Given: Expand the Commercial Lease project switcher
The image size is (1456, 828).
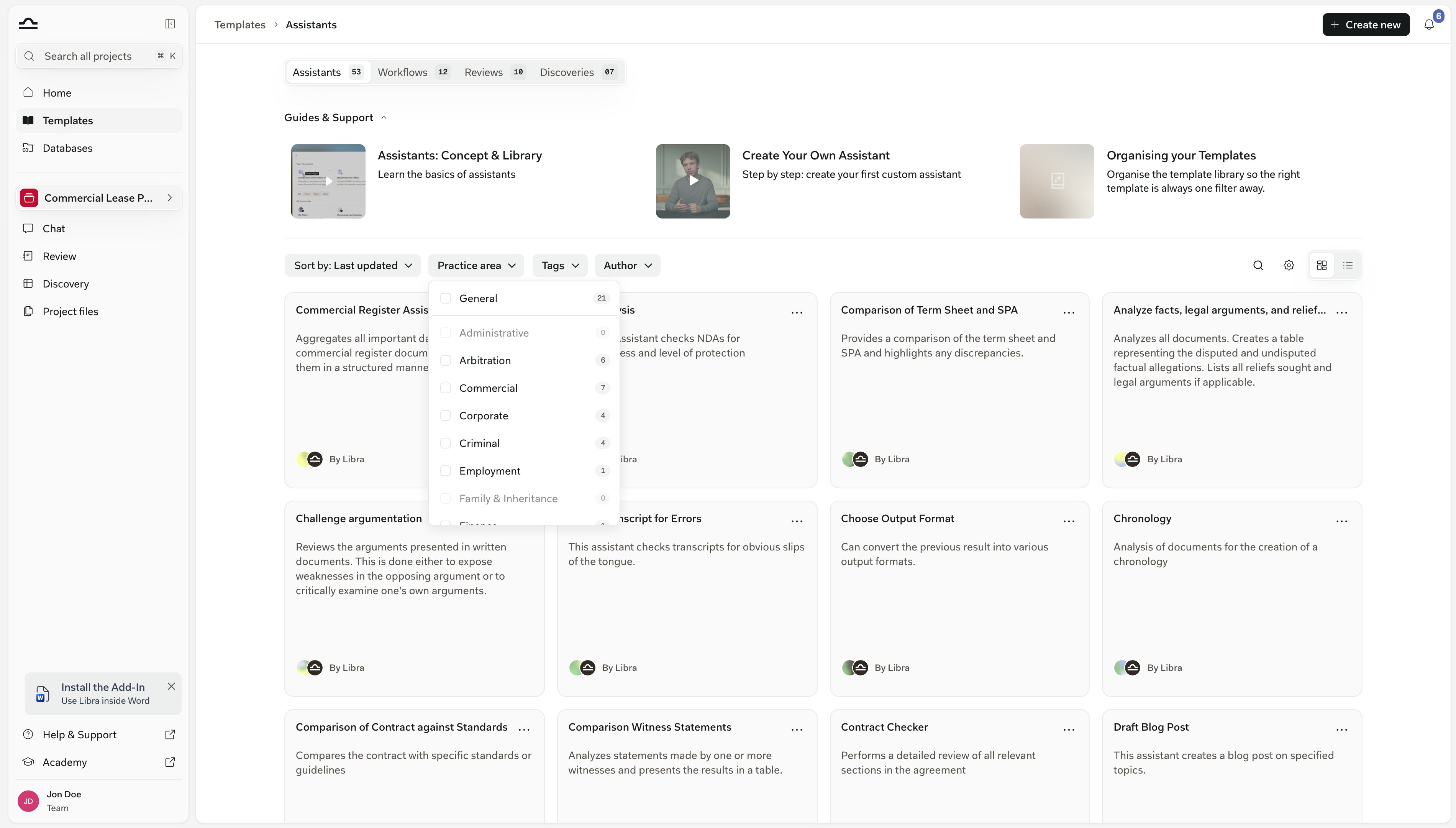Looking at the screenshot, I should (99, 198).
